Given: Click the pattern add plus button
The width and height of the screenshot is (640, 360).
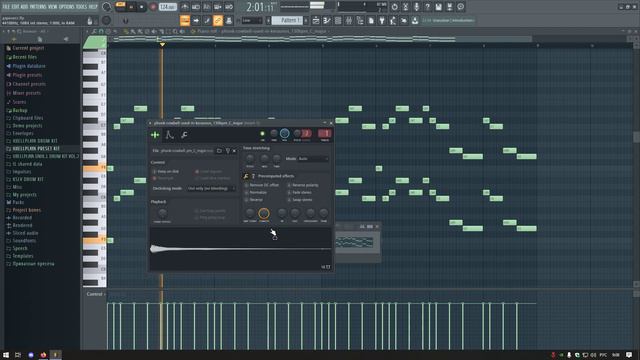Looking at the screenshot, I should click(306, 20).
